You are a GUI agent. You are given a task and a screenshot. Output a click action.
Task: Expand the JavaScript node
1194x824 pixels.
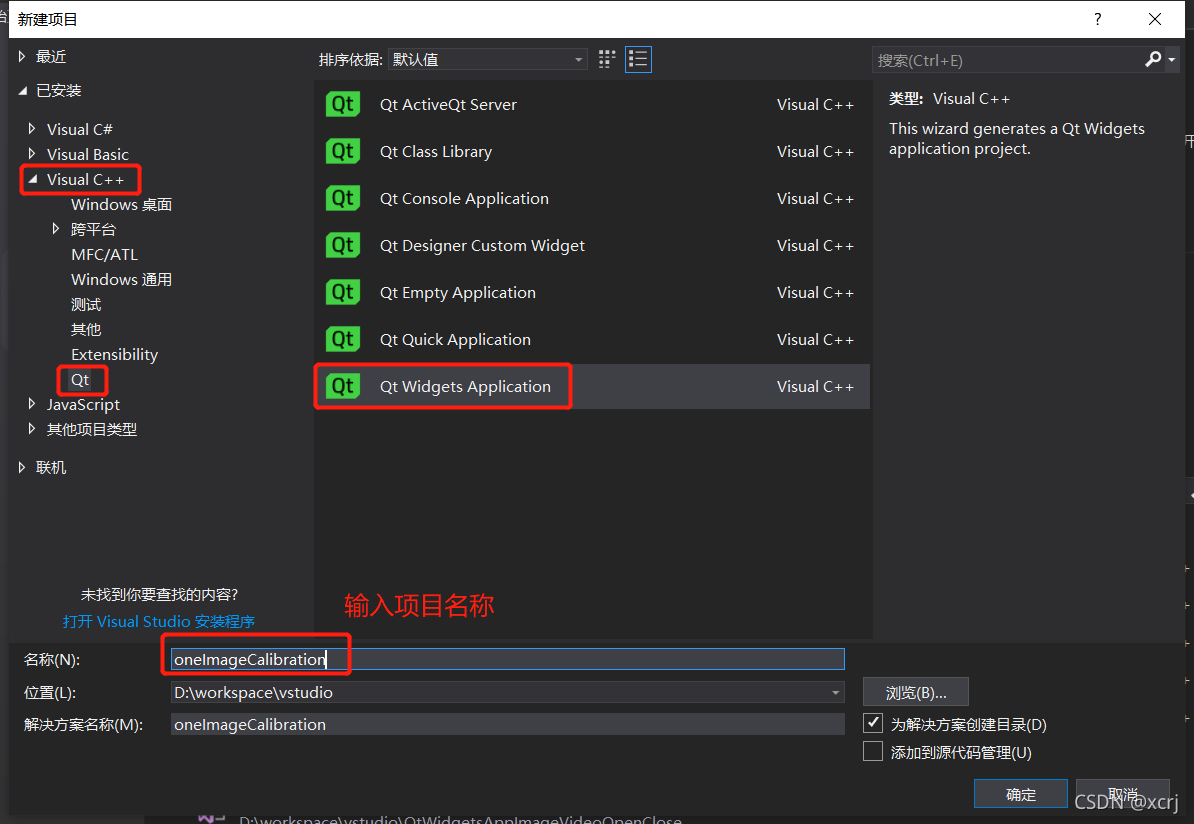(32, 404)
